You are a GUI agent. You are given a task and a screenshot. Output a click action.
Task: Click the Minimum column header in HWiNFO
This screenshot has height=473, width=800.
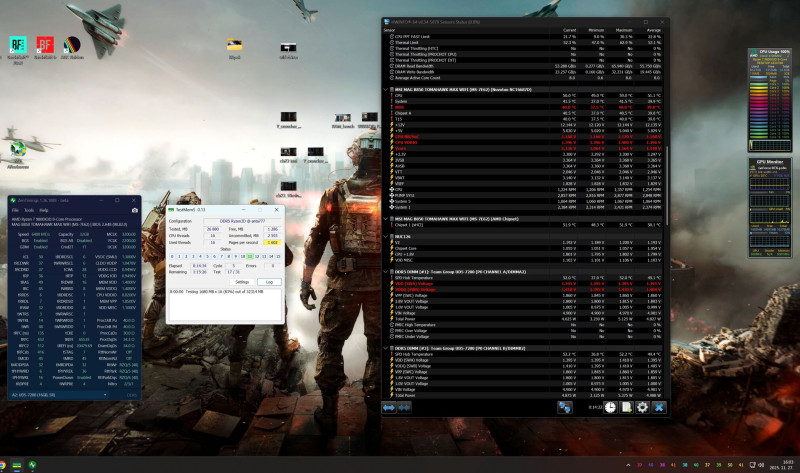point(596,30)
